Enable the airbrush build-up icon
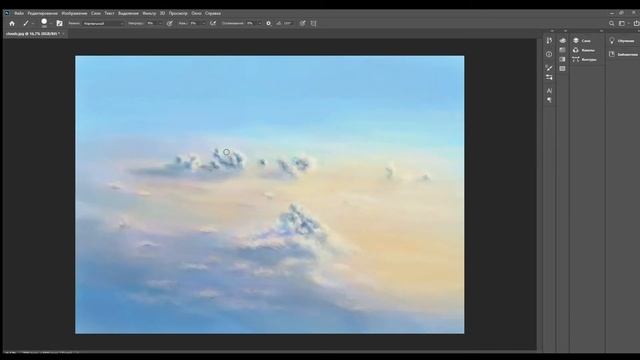640x360 pixels. click(213, 23)
